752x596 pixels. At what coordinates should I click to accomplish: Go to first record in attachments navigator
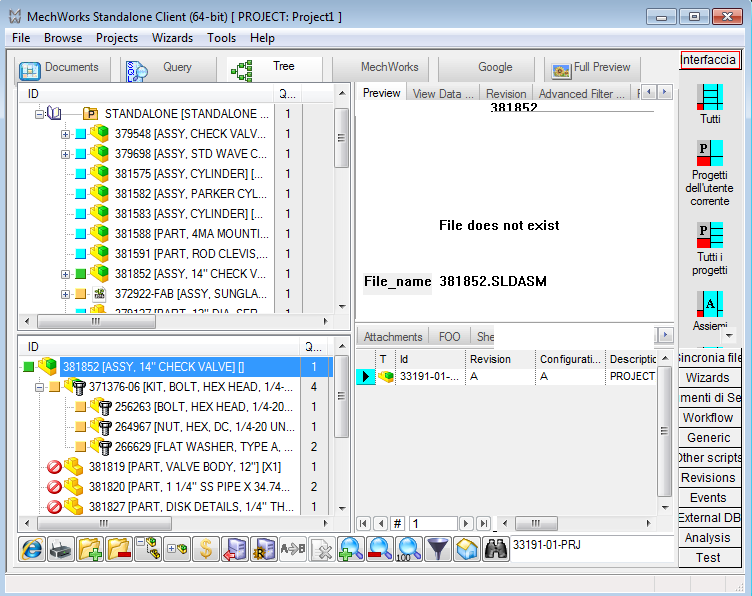coord(363,524)
